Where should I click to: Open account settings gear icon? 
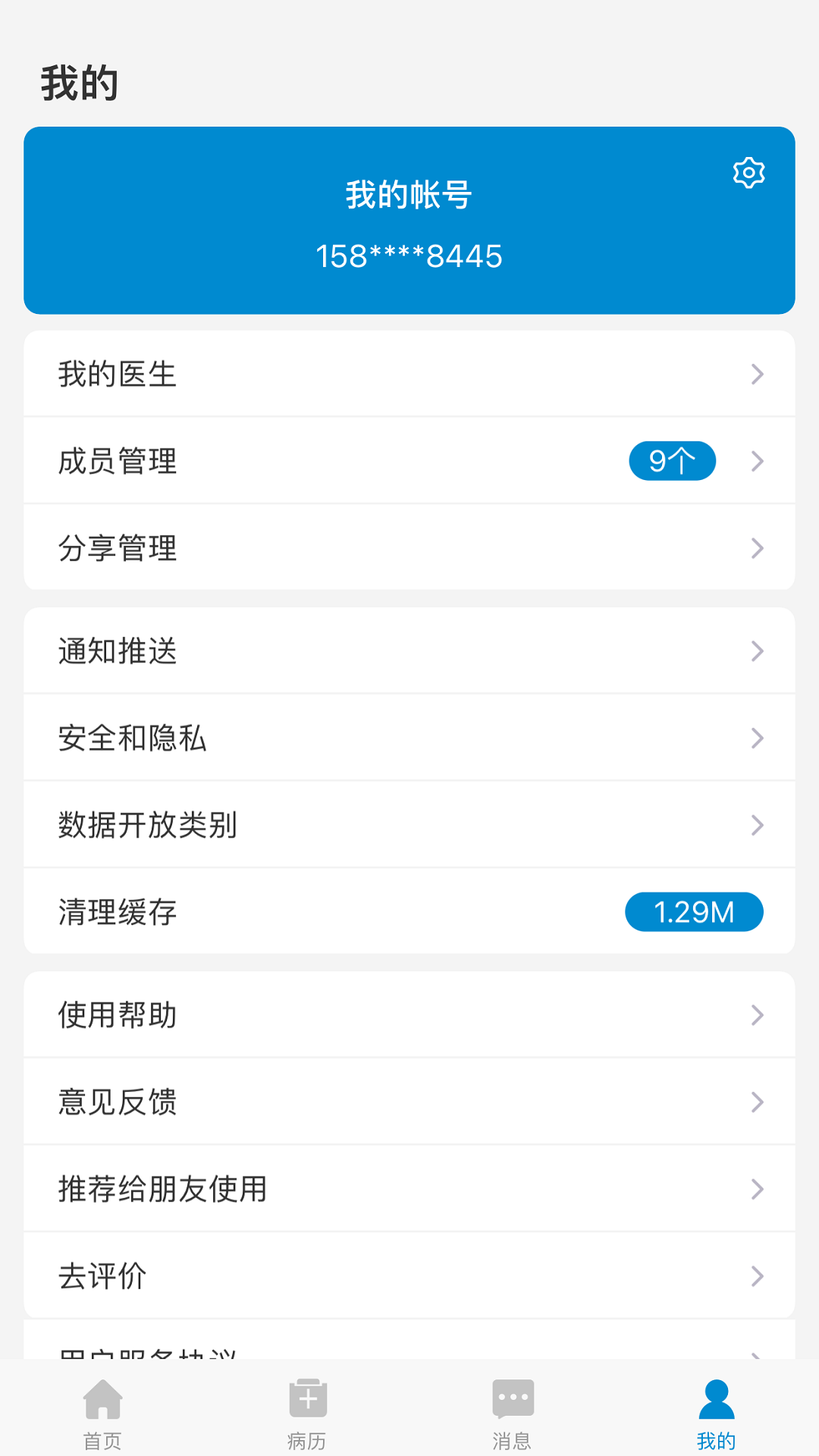[748, 173]
